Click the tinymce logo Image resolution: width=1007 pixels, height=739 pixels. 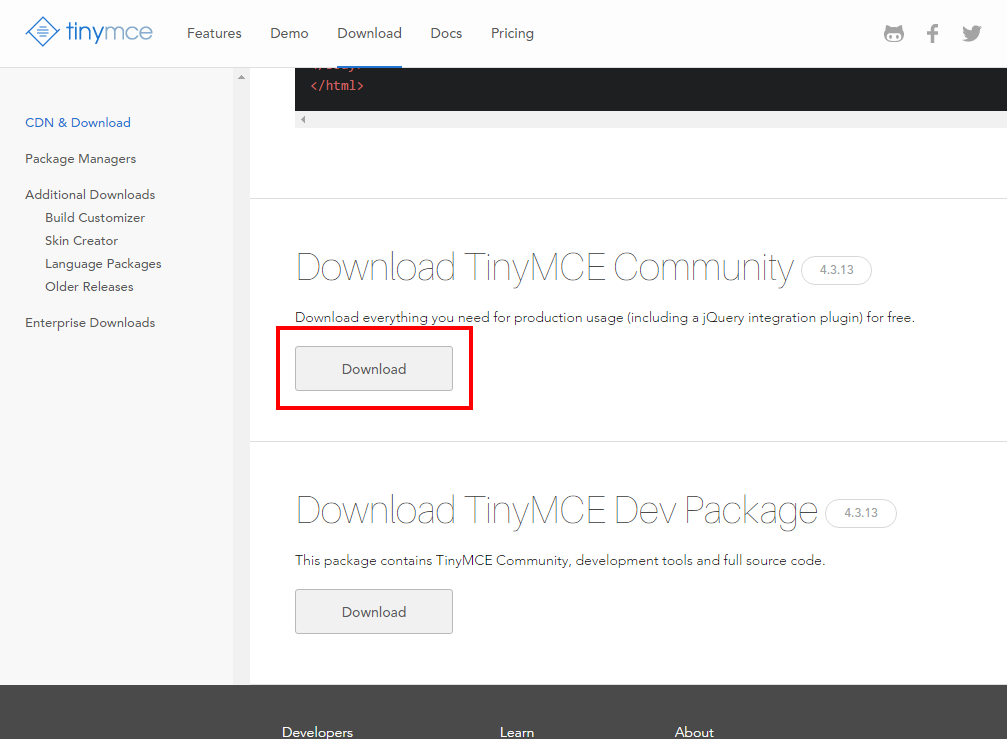tap(89, 31)
